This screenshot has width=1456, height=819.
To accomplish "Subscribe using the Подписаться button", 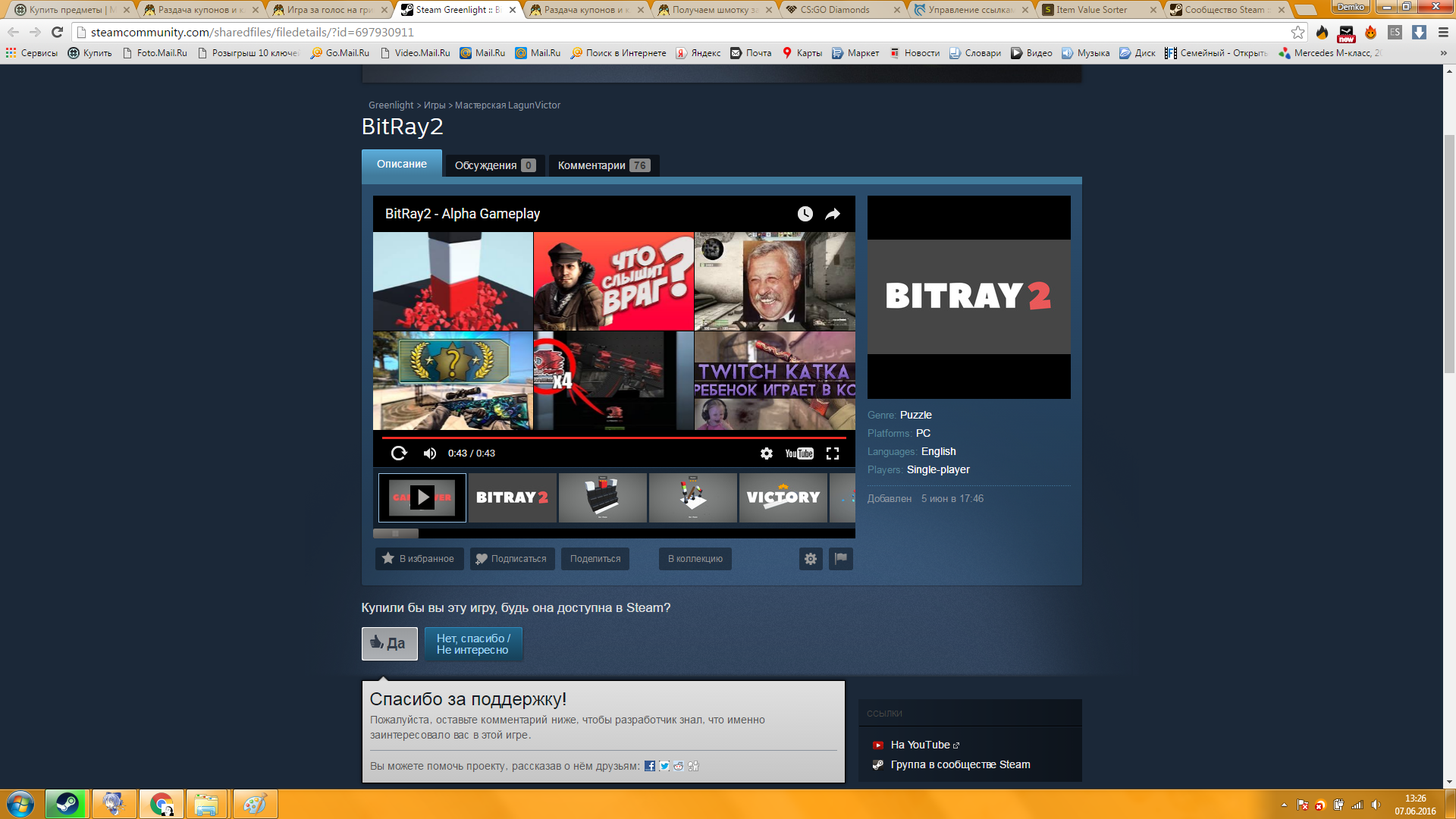I will click(512, 559).
